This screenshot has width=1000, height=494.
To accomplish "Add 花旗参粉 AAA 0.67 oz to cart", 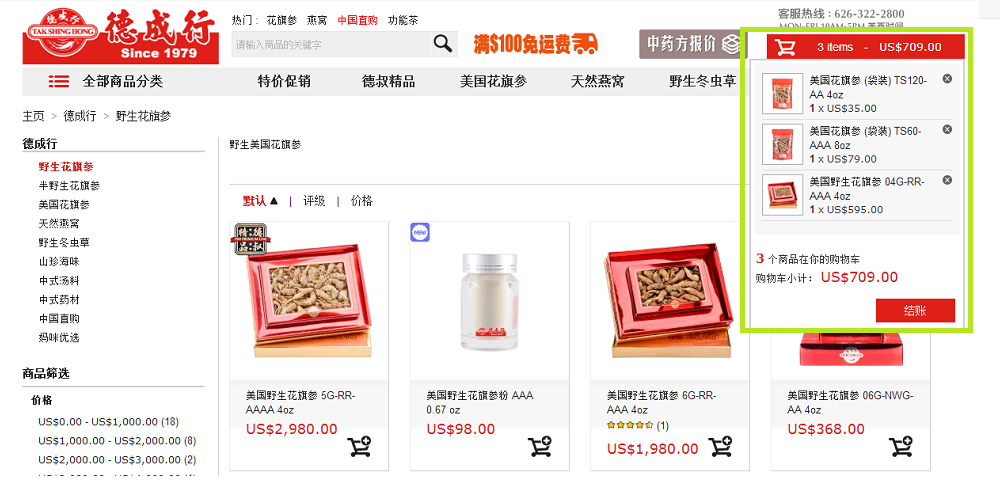I will pos(540,446).
